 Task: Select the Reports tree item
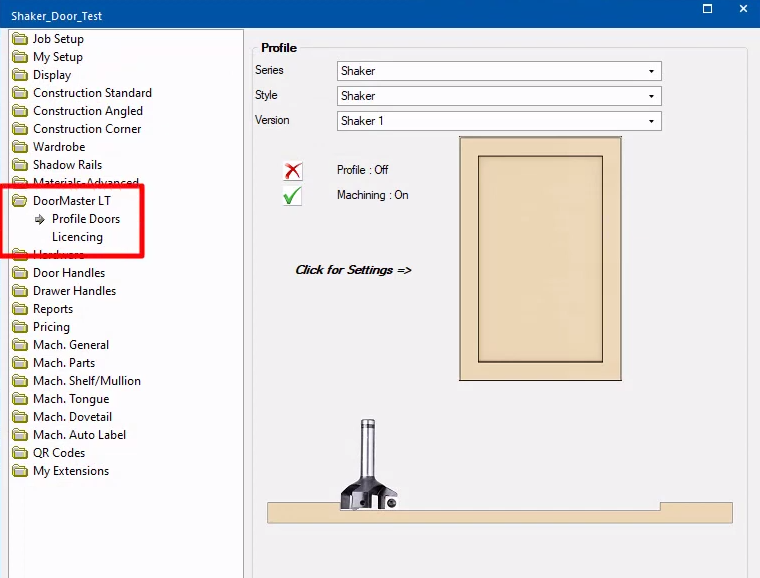[53, 309]
